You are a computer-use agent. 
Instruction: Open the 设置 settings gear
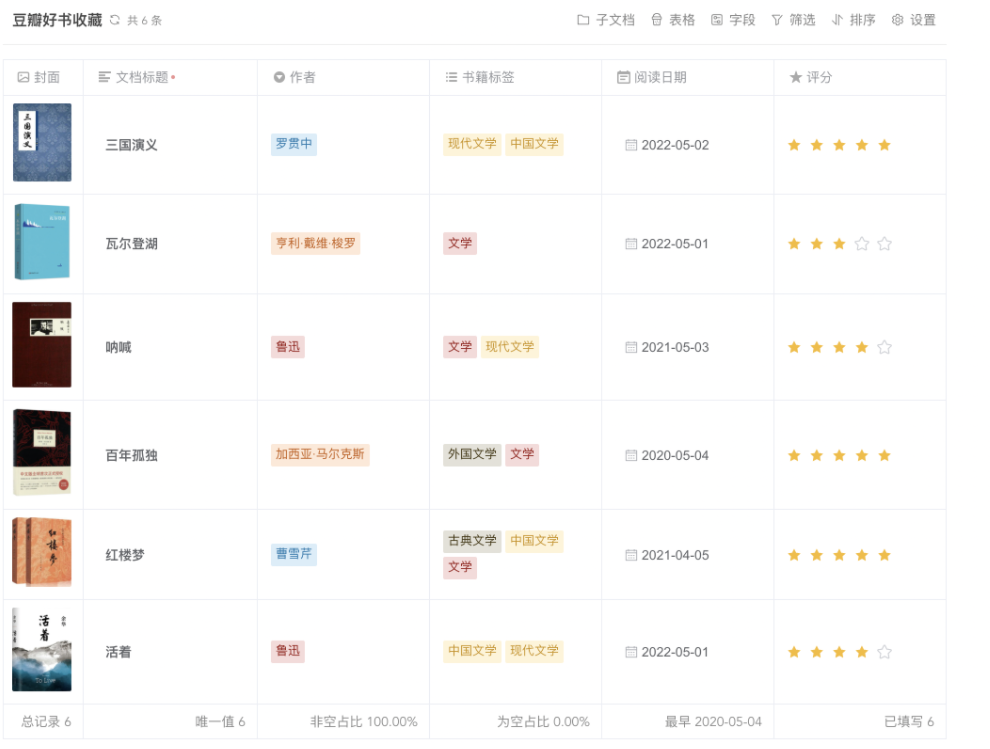[913, 20]
